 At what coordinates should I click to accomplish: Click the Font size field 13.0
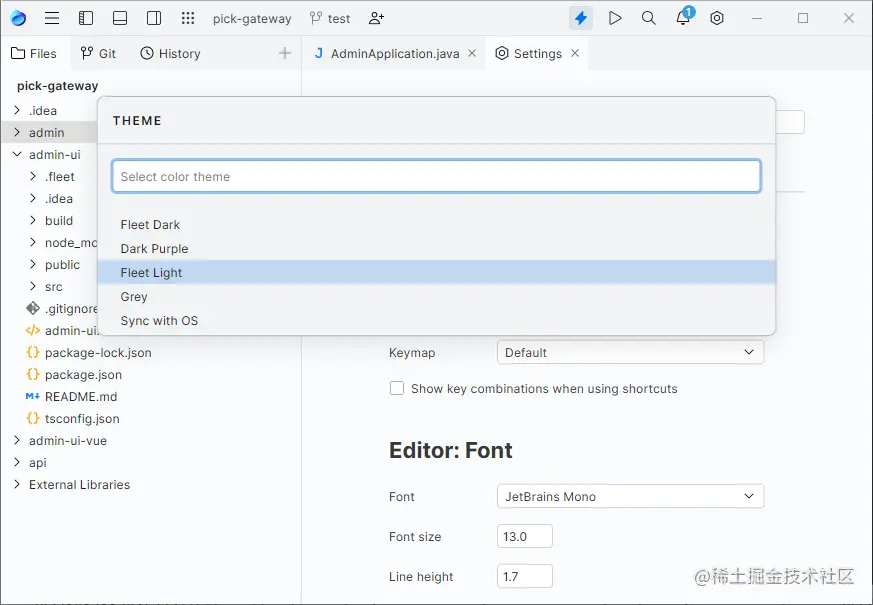(524, 536)
